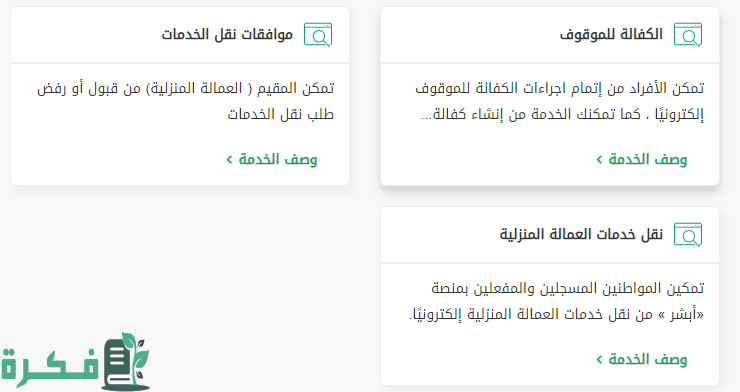Click the header bar of نقل خدمات العمالة المنزلية card

point(550,235)
